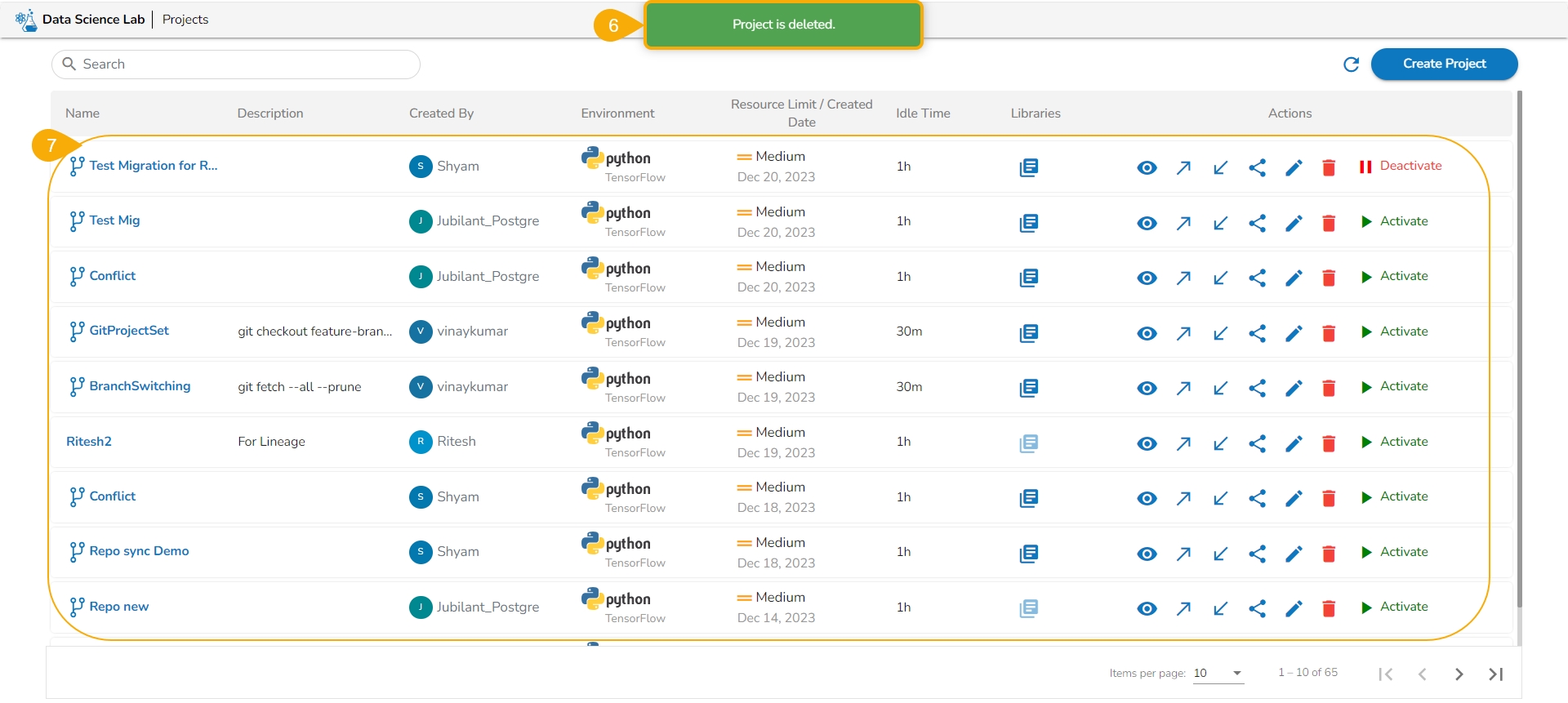The width and height of the screenshot is (1568, 703).
Task: Click the Create Project button
Action: tap(1444, 64)
